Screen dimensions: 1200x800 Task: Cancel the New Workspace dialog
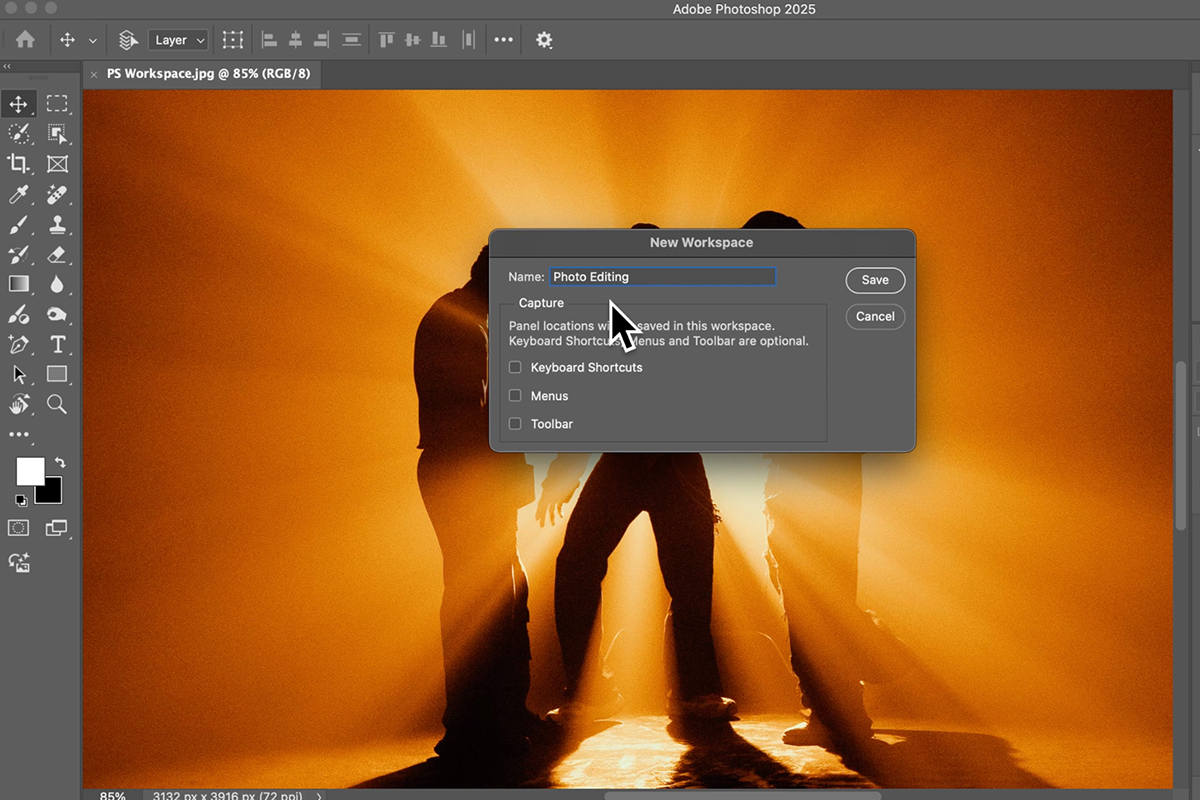874,316
